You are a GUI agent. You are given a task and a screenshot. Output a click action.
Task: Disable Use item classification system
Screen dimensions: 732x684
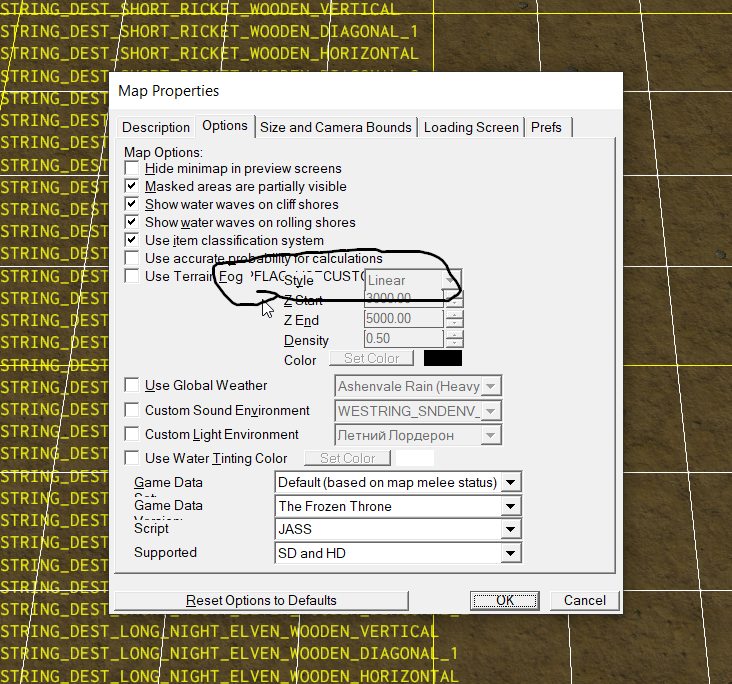click(132, 240)
